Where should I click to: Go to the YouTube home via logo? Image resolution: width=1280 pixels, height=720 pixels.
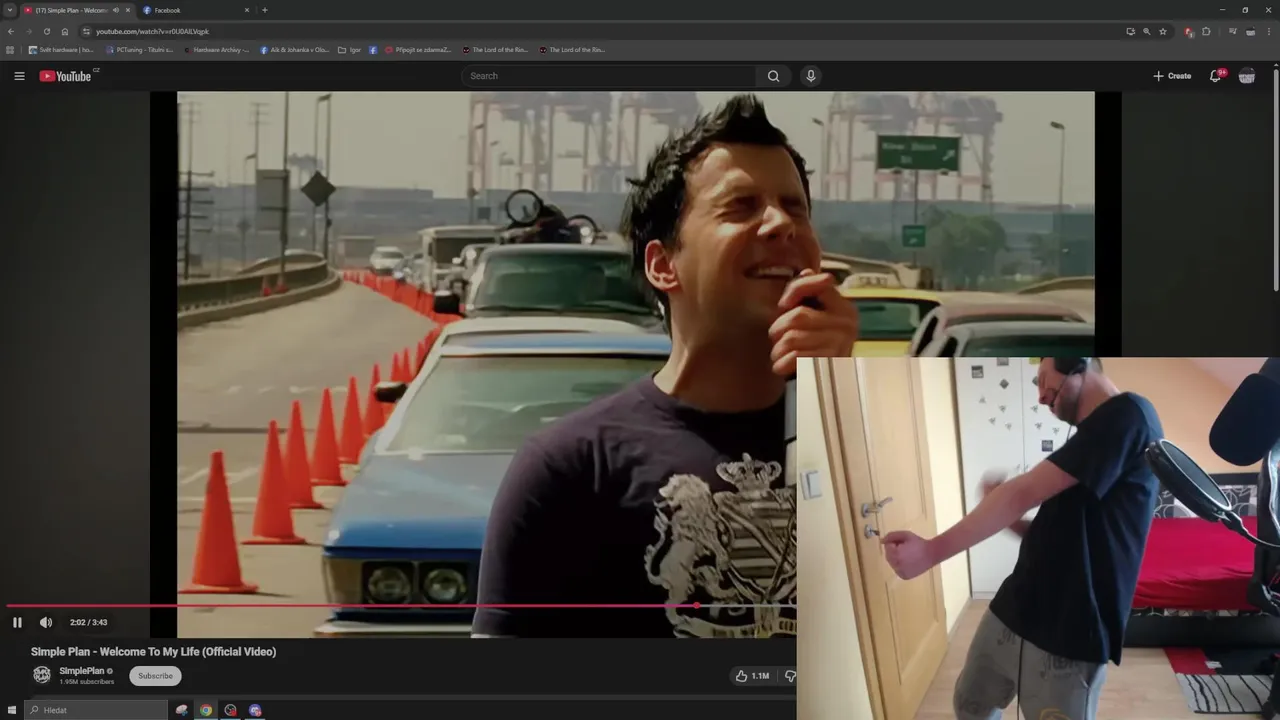tap(65, 76)
